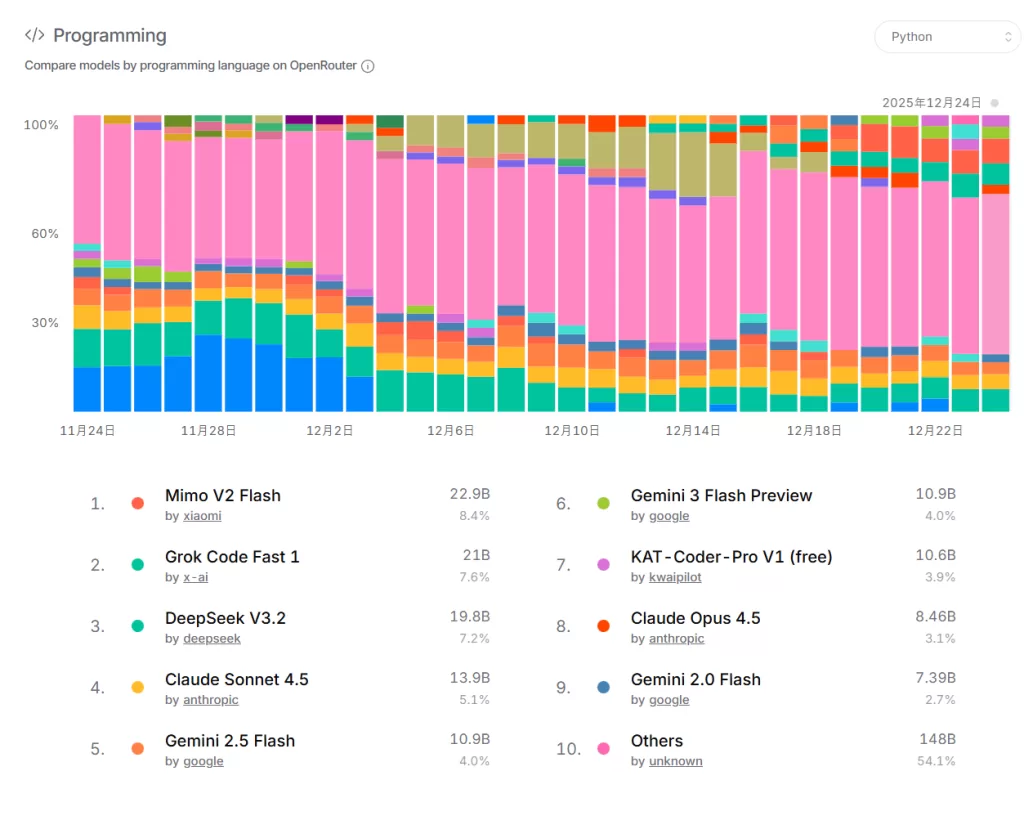This screenshot has width=1024, height=825.
Task: Click the Gemini 2.5 Flash orange color dot
Action: pos(137,749)
